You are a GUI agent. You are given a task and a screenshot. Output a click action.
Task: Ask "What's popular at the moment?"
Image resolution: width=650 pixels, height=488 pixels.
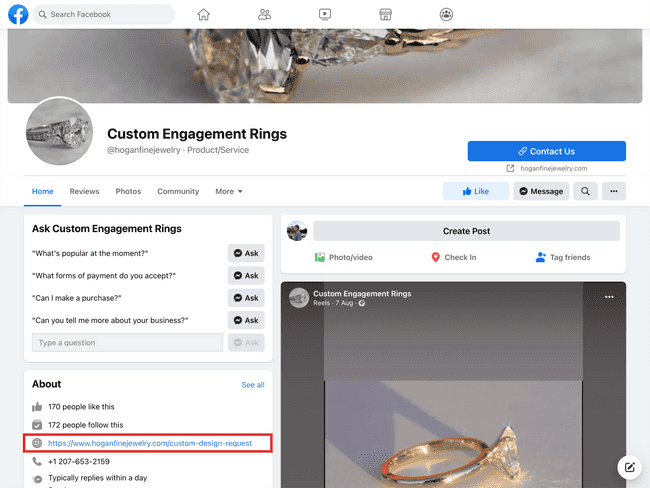(246, 253)
